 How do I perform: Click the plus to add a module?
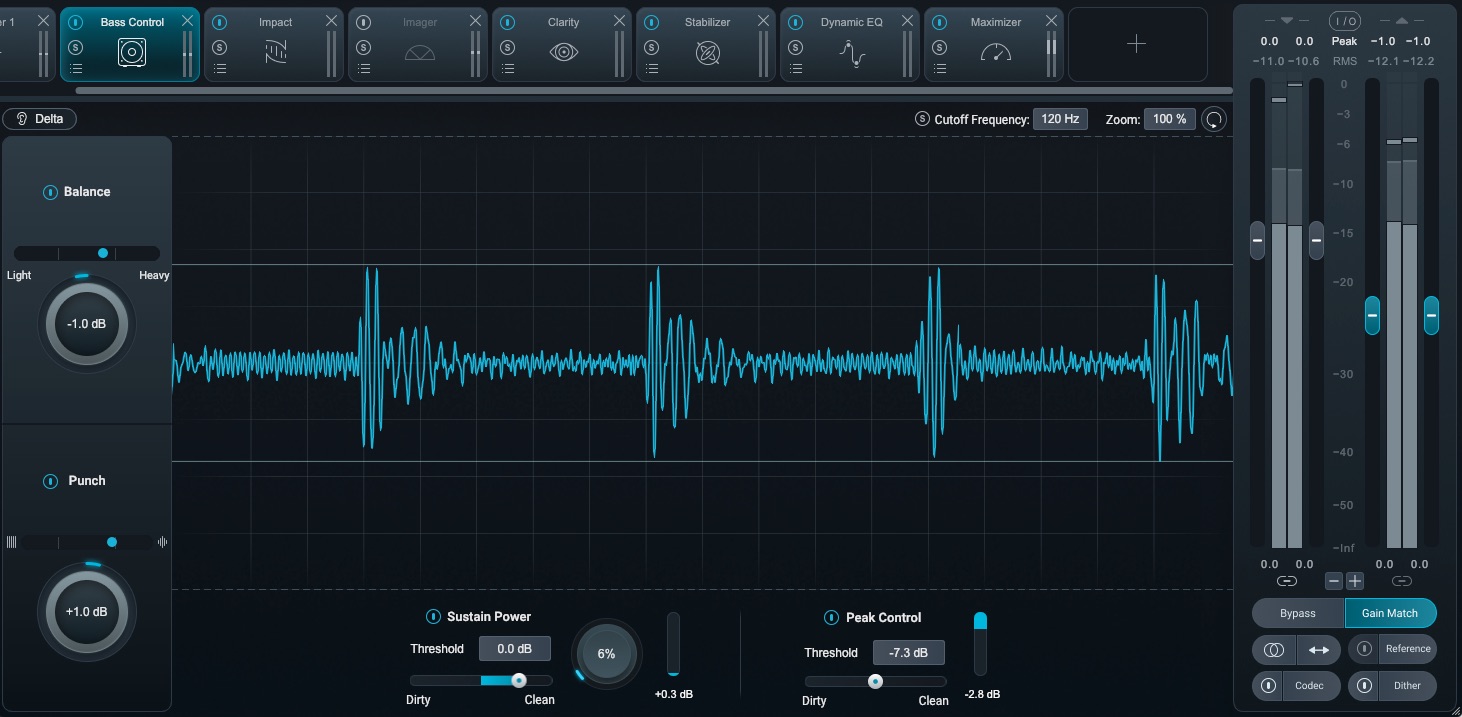(x=1136, y=43)
